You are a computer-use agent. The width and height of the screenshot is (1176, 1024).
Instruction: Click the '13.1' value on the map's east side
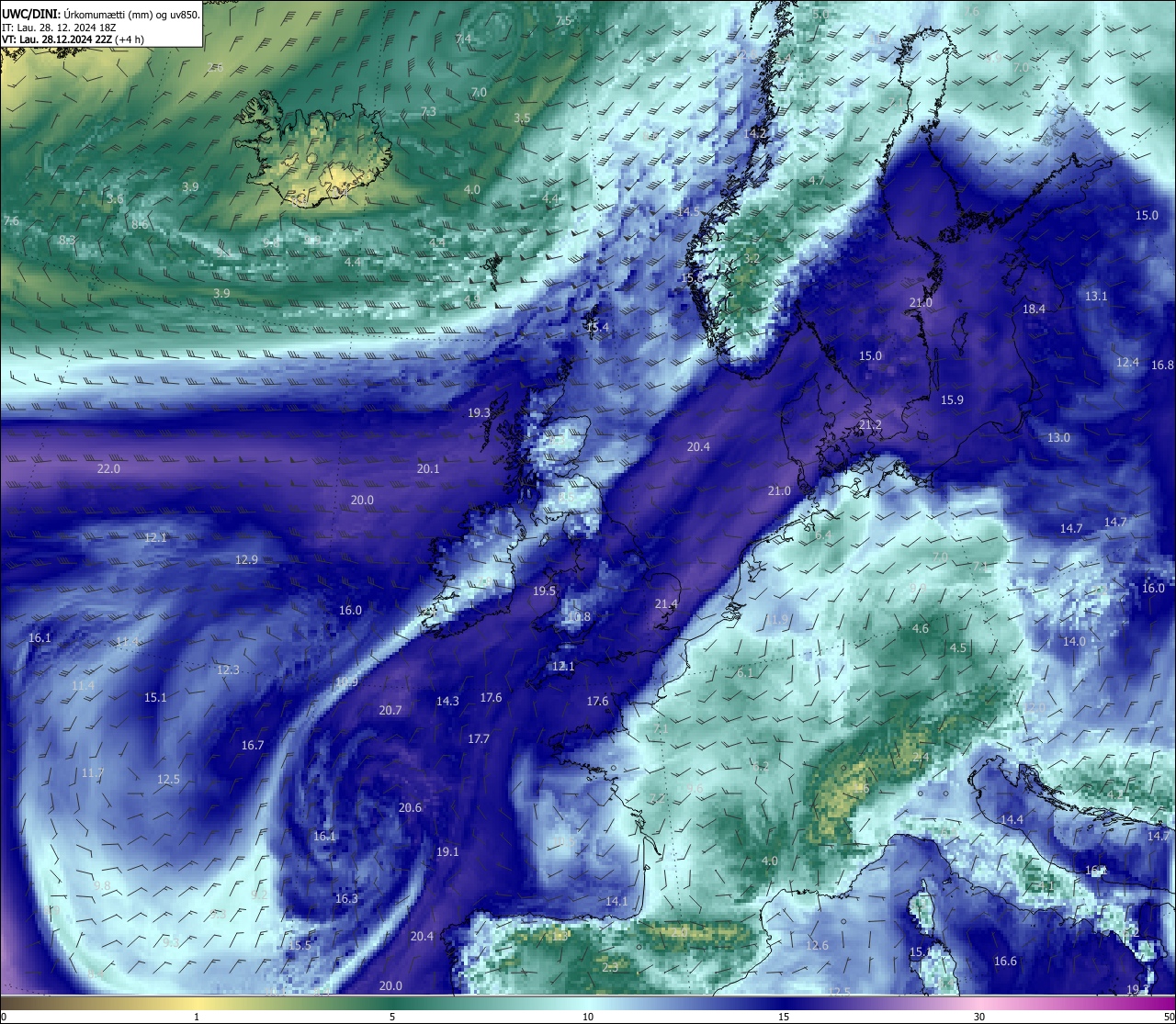coord(1096,296)
